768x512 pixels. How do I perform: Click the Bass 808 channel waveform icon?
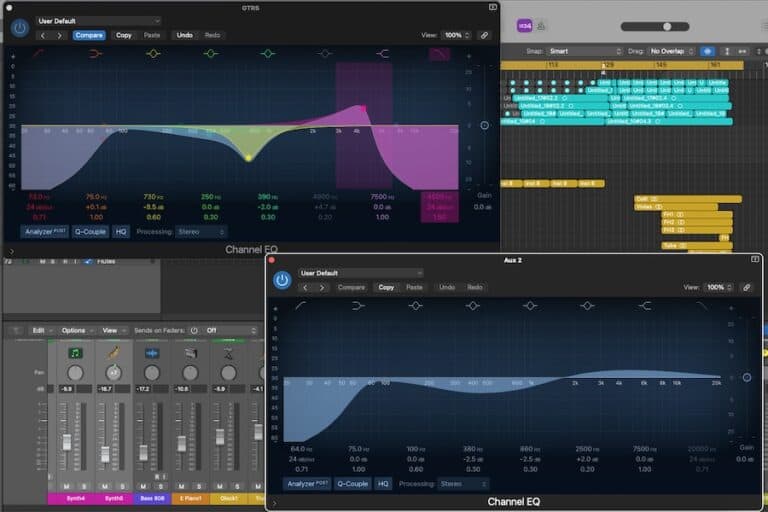(x=152, y=353)
